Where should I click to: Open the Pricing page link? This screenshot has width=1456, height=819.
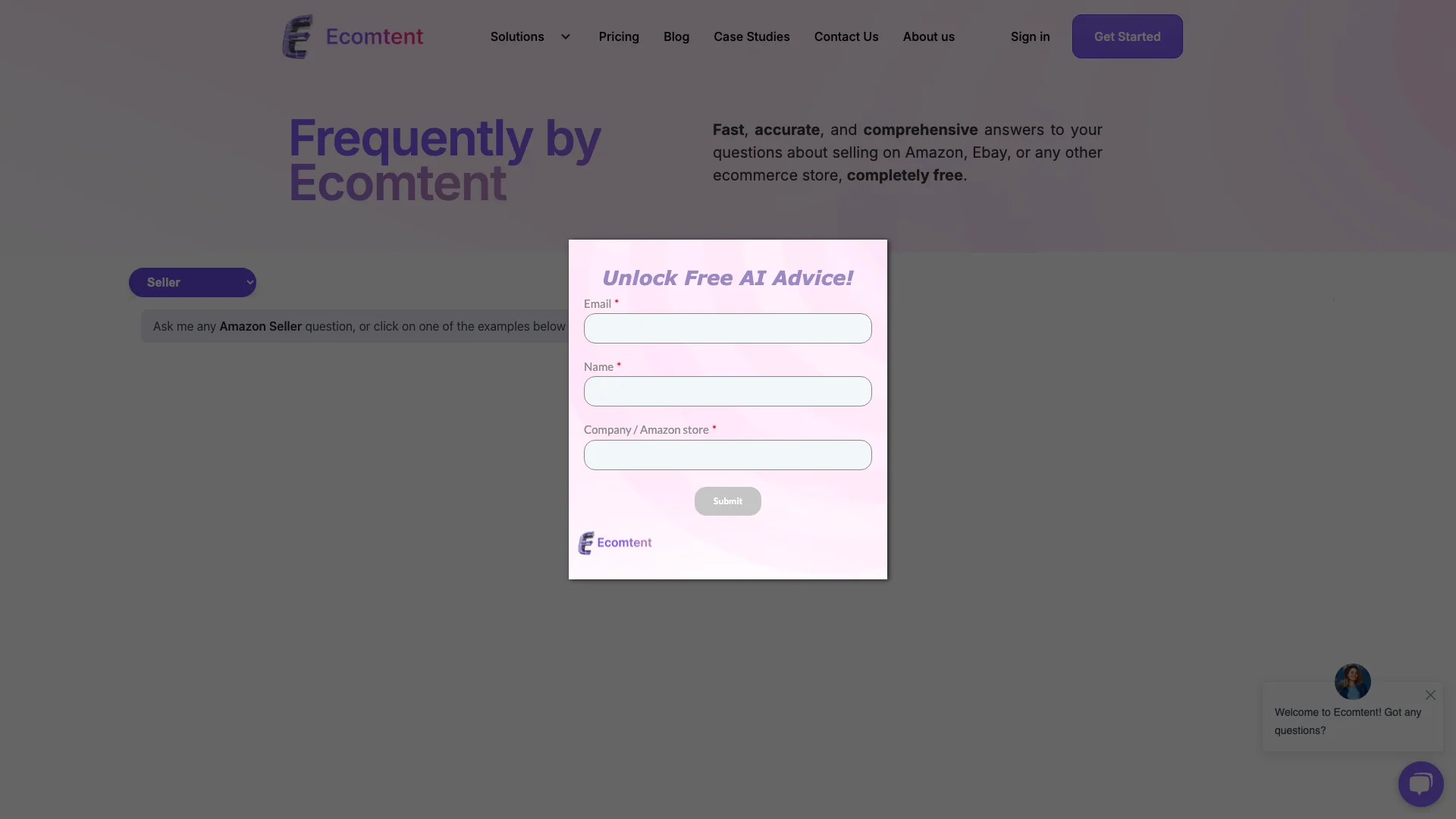(x=619, y=36)
